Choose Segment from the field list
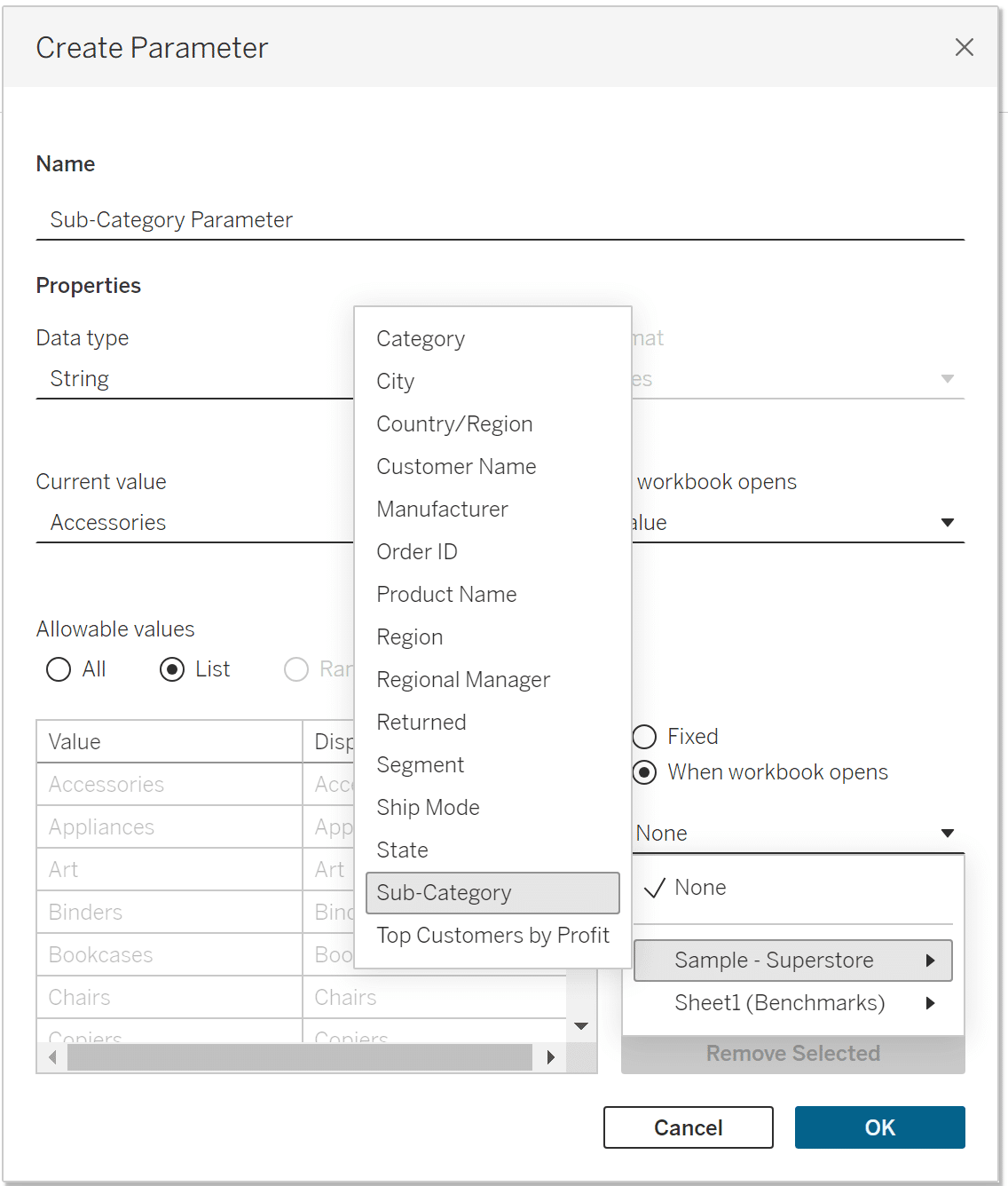The width and height of the screenshot is (1008, 1186). tap(492, 765)
